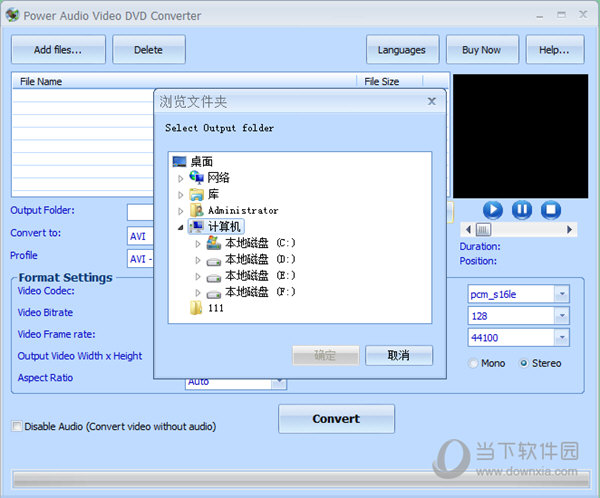
Task: Click the F: drive icon
Action: (x=214, y=294)
